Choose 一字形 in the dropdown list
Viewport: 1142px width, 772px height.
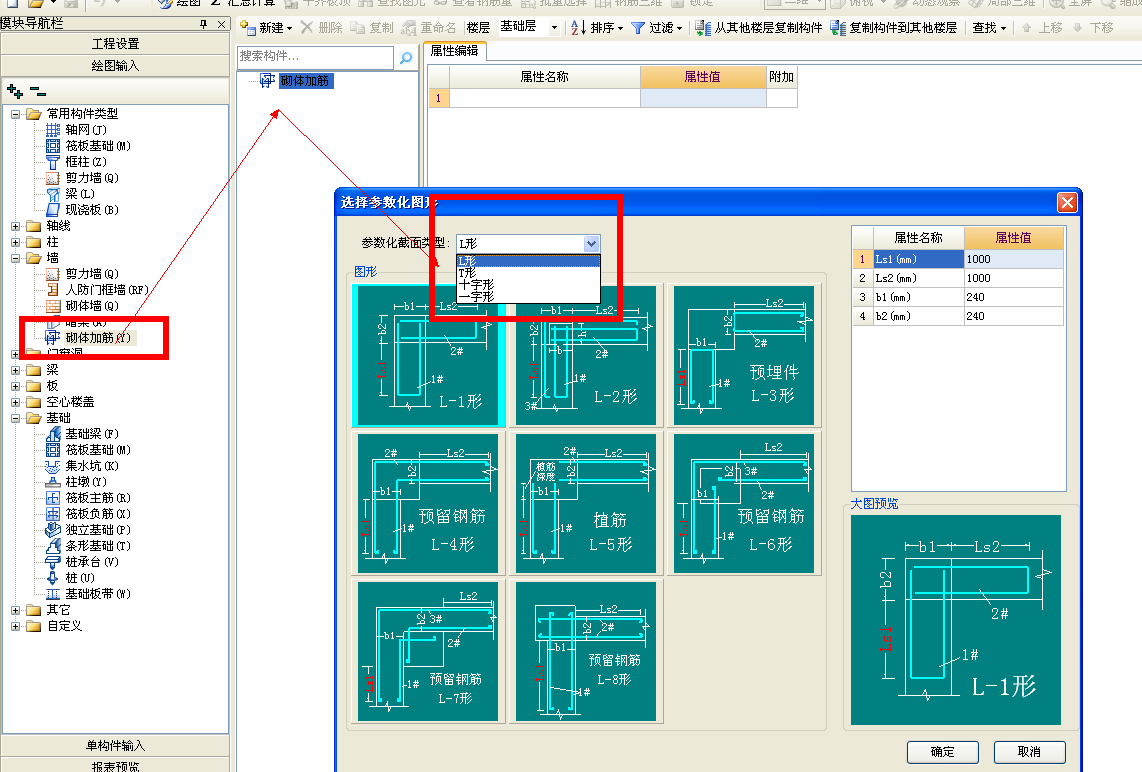[529, 296]
